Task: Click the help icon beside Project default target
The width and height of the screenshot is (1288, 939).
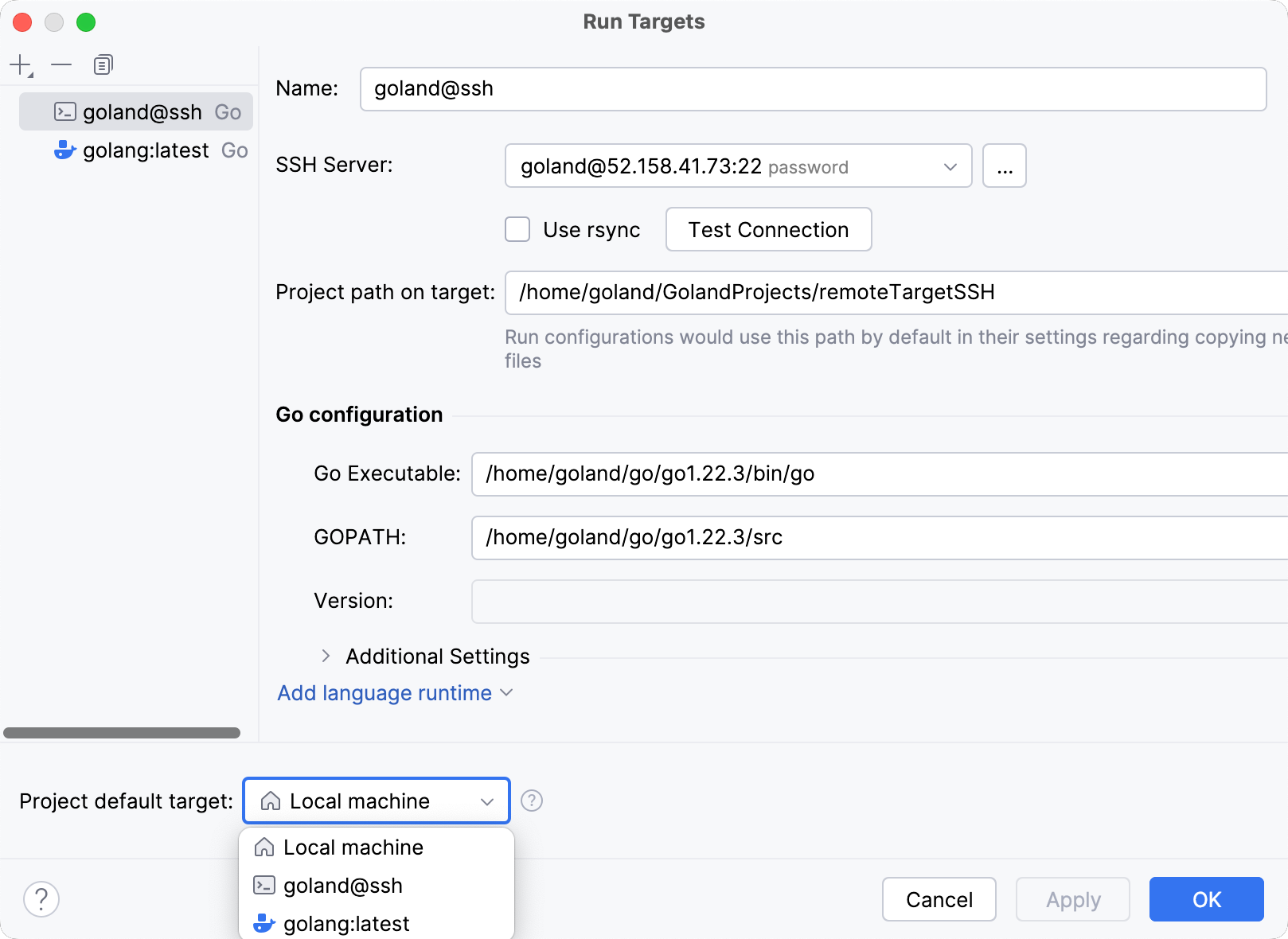Action: pos(532,801)
